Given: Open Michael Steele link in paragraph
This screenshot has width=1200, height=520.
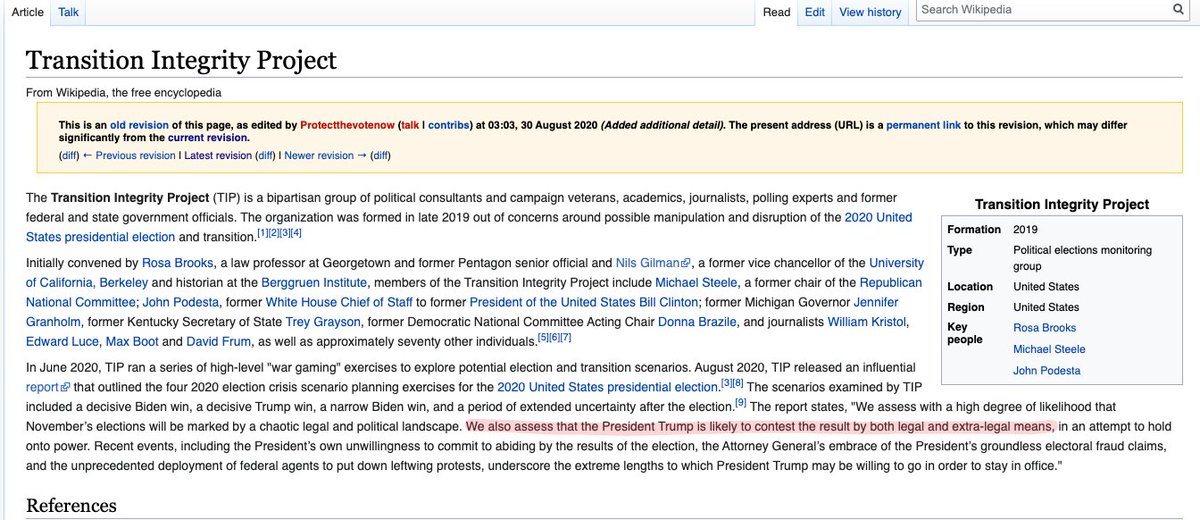Looking at the screenshot, I should click(697, 283).
